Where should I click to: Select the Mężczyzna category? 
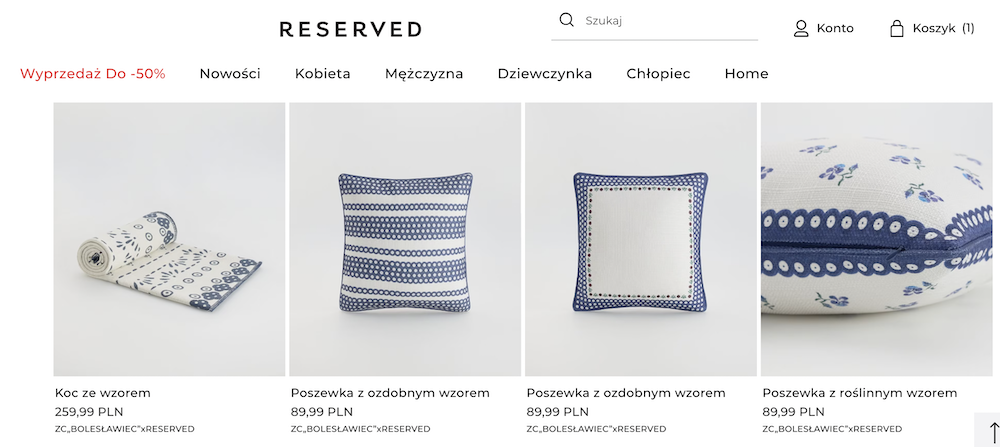coord(424,74)
